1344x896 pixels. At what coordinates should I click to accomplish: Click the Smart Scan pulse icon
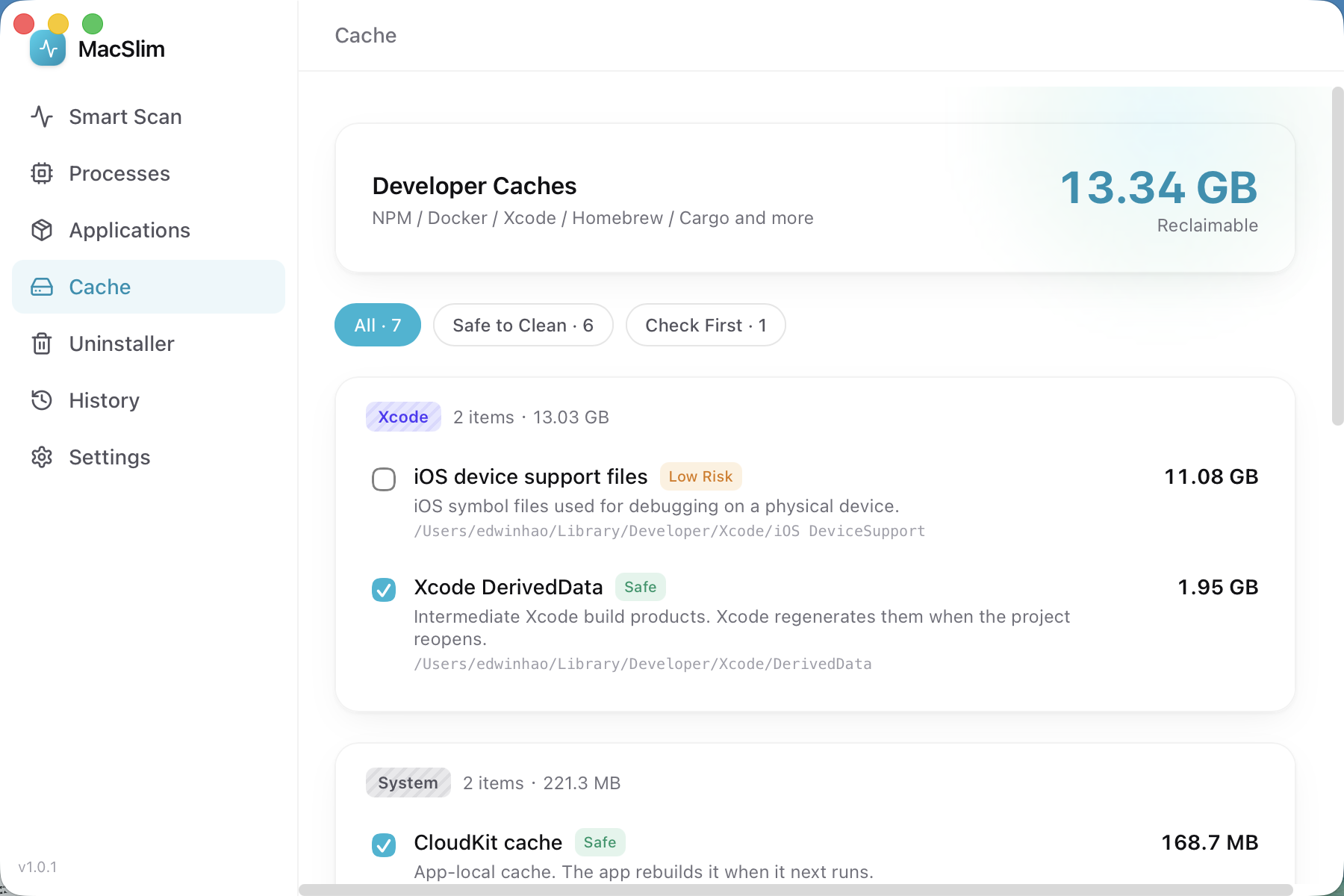tap(42, 116)
